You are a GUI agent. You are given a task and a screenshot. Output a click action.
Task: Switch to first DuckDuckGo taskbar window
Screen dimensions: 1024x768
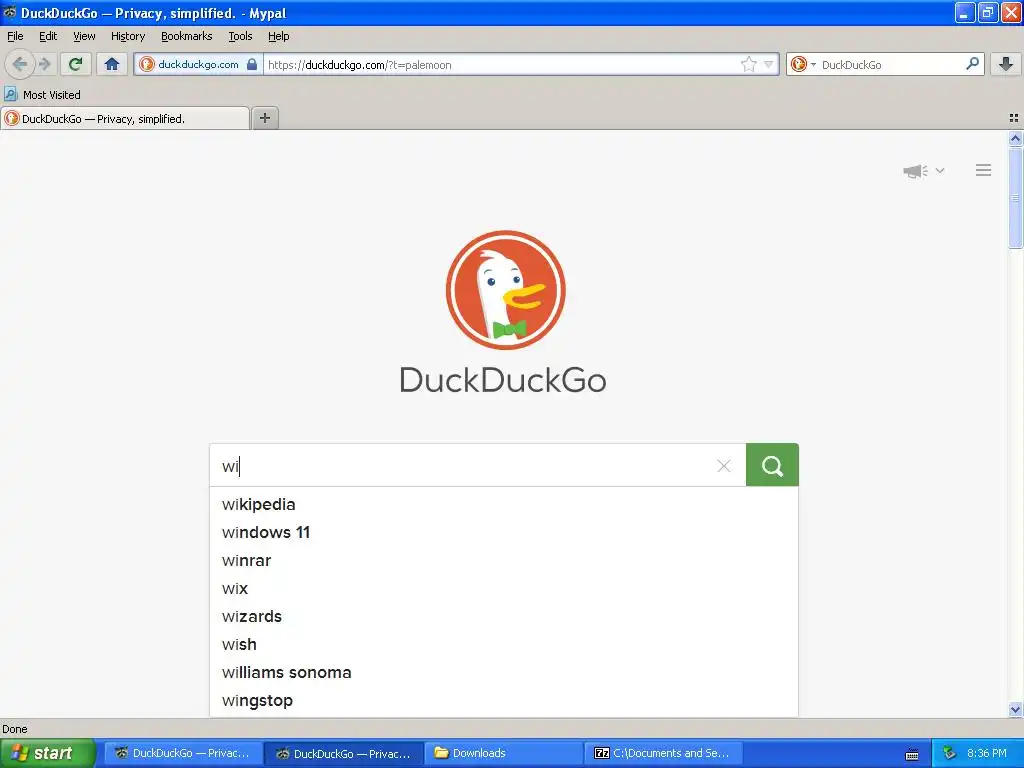click(182, 753)
